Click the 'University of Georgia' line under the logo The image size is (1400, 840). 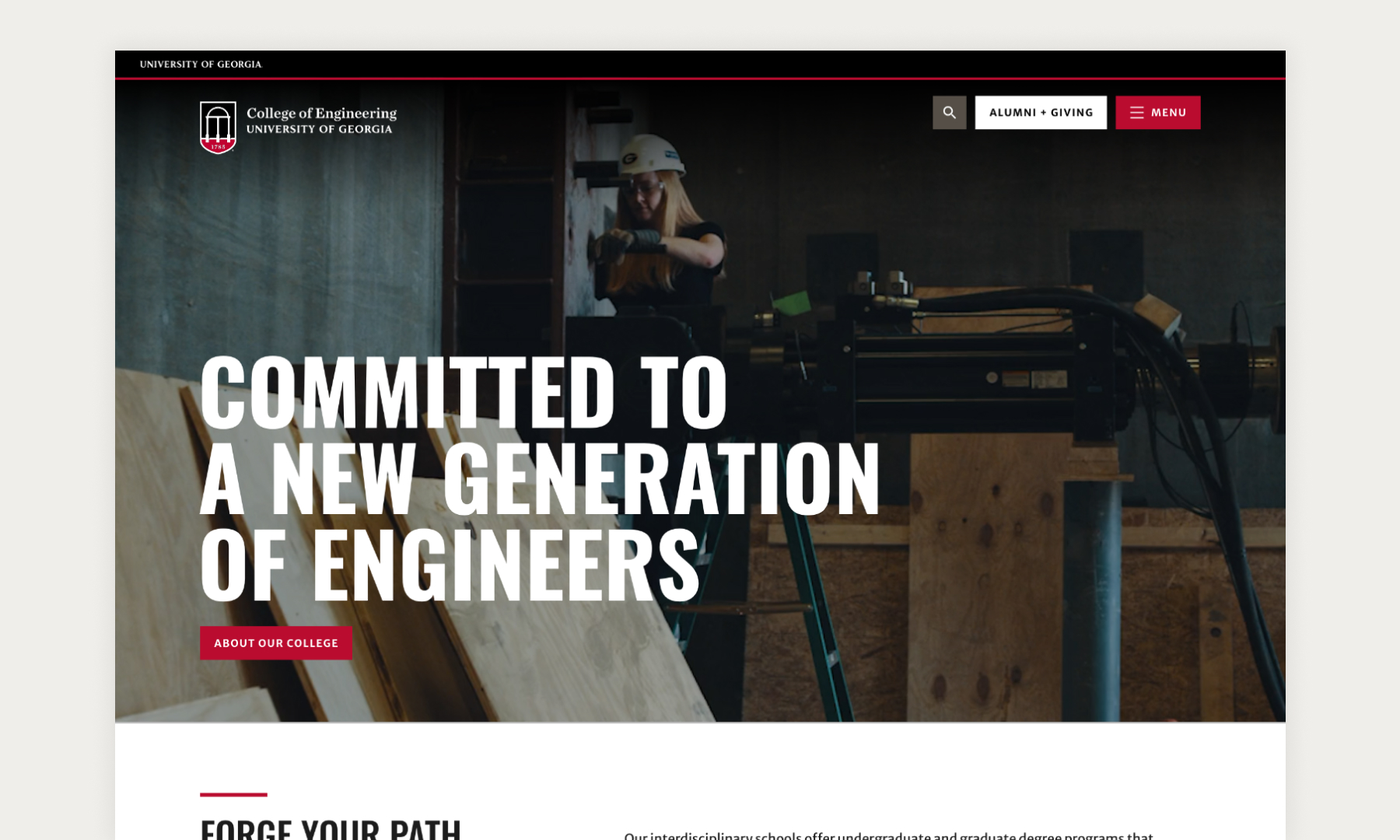pos(319,129)
